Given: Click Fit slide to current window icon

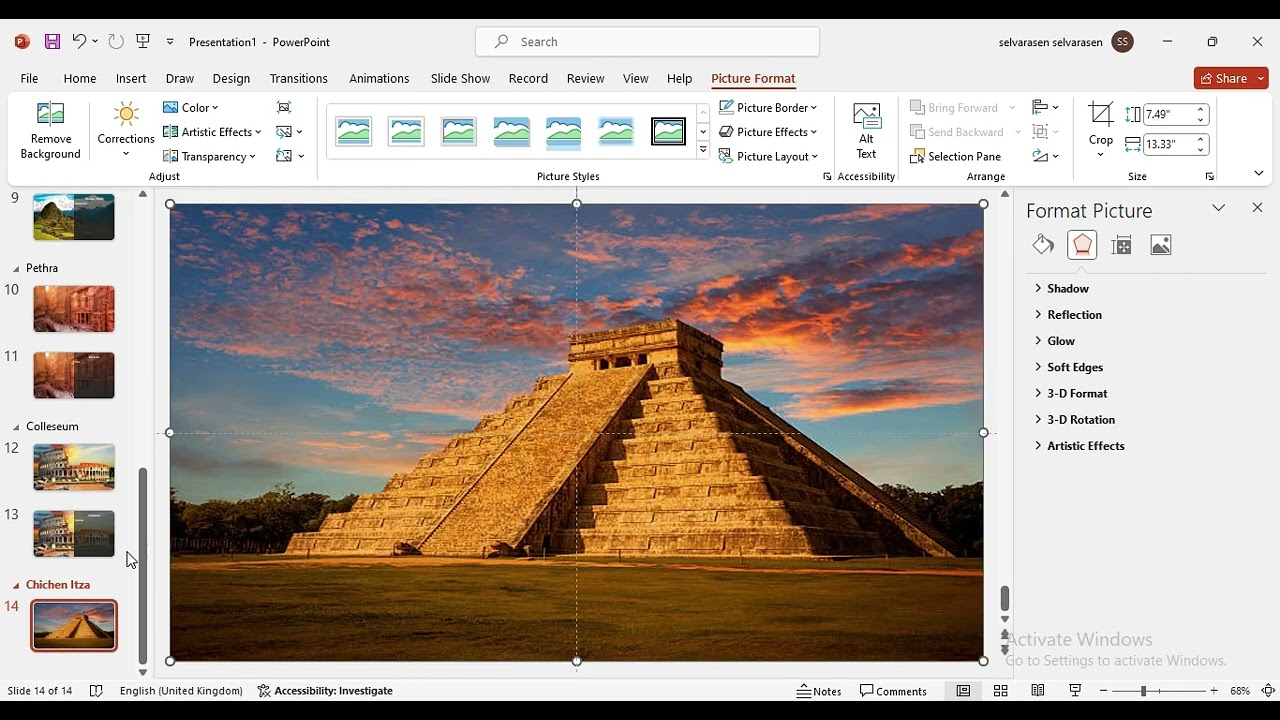Looking at the screenshot, I should (1268, 691).
